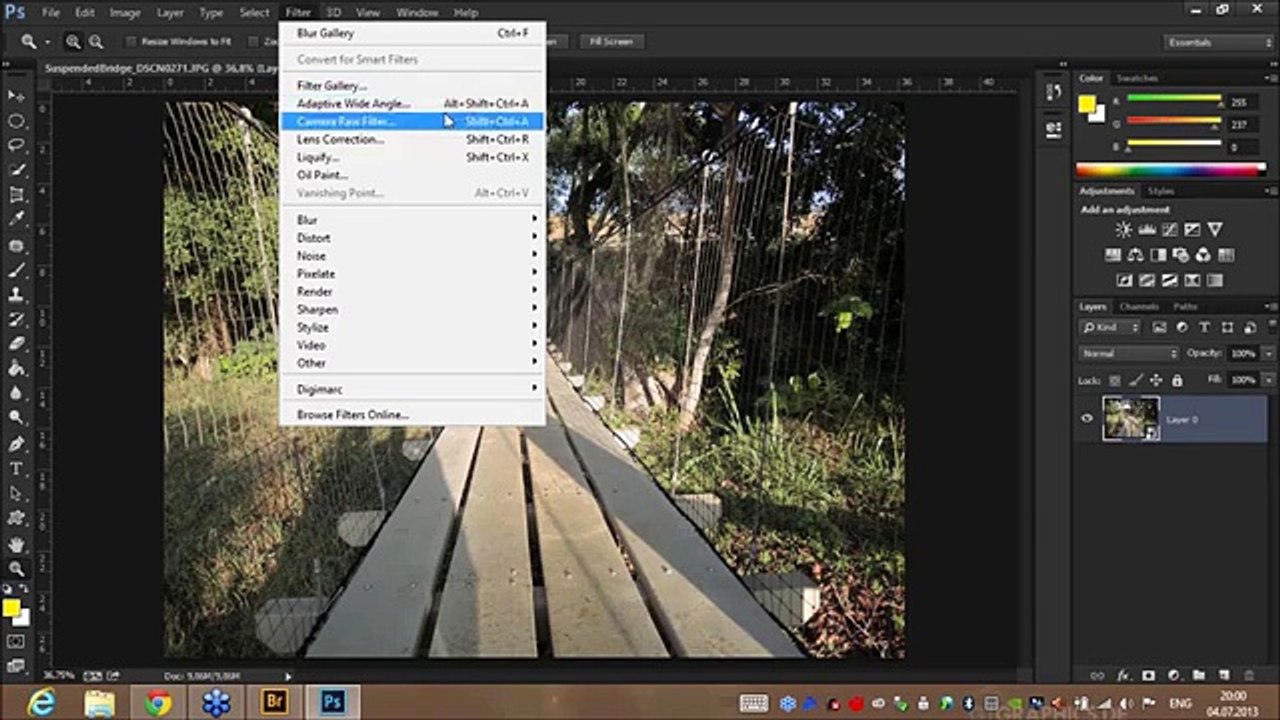Viewport: 1280px width, 720px height.
Task: Select the Clone Stamp tool
Action: click(x=16, y=295)
